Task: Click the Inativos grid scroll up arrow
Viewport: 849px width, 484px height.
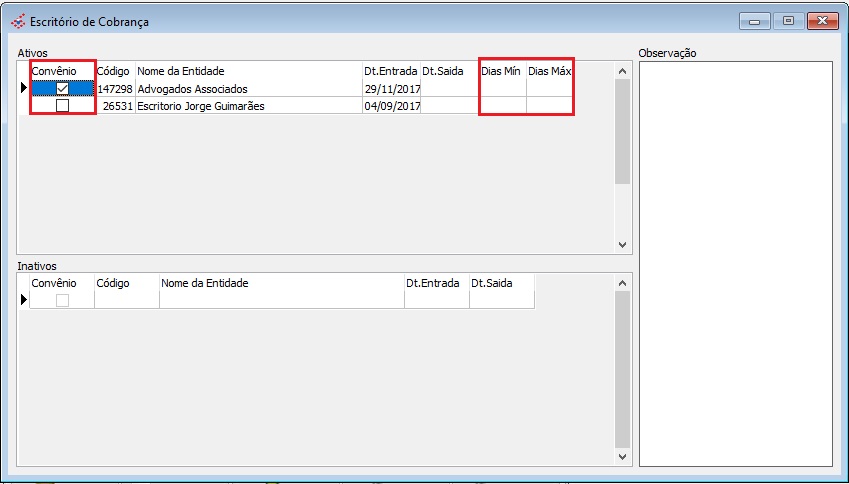Action: 621,284
